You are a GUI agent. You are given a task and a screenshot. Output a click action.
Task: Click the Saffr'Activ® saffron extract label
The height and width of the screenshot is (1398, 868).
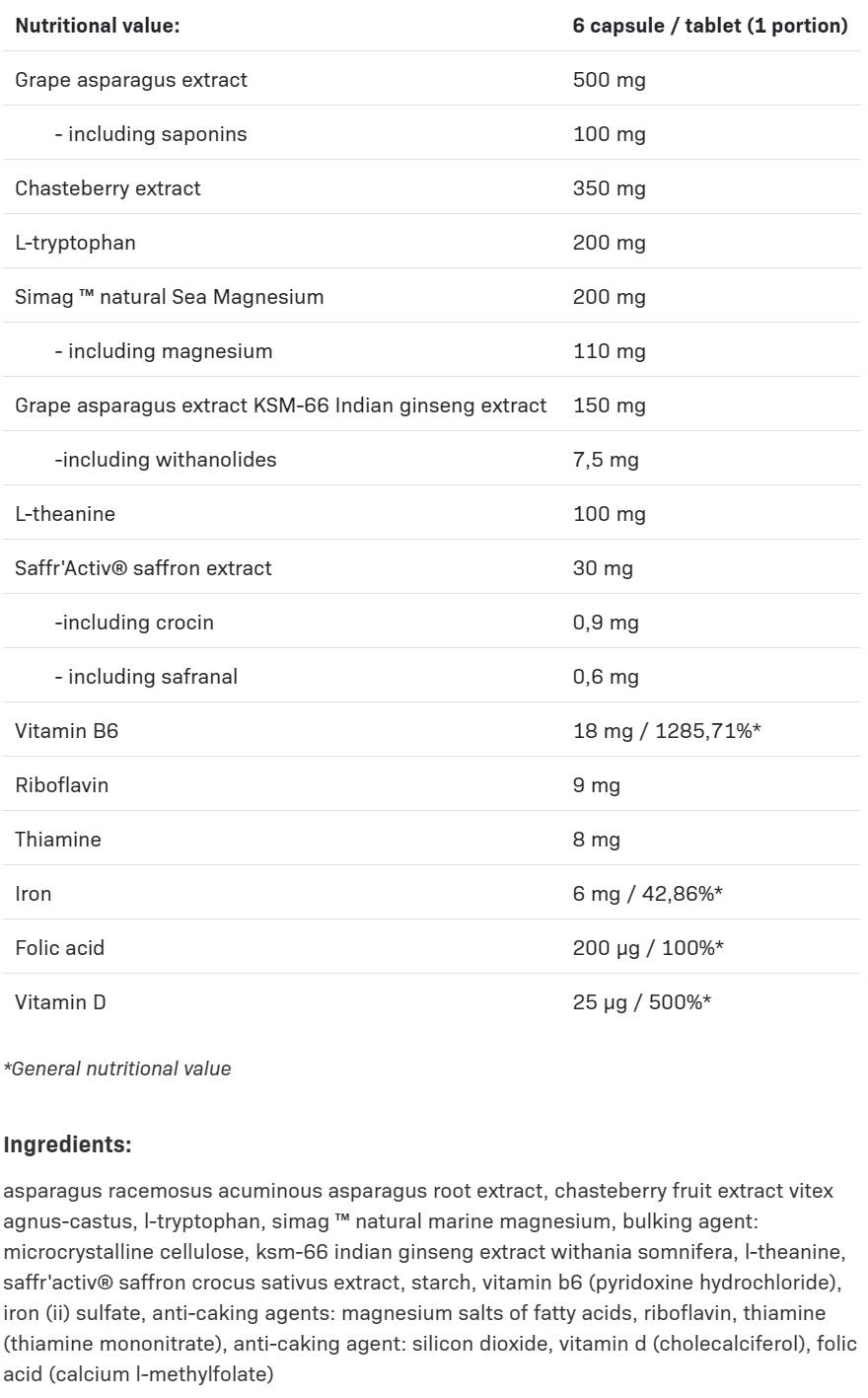pyautogui.click(x=143, y=568)
